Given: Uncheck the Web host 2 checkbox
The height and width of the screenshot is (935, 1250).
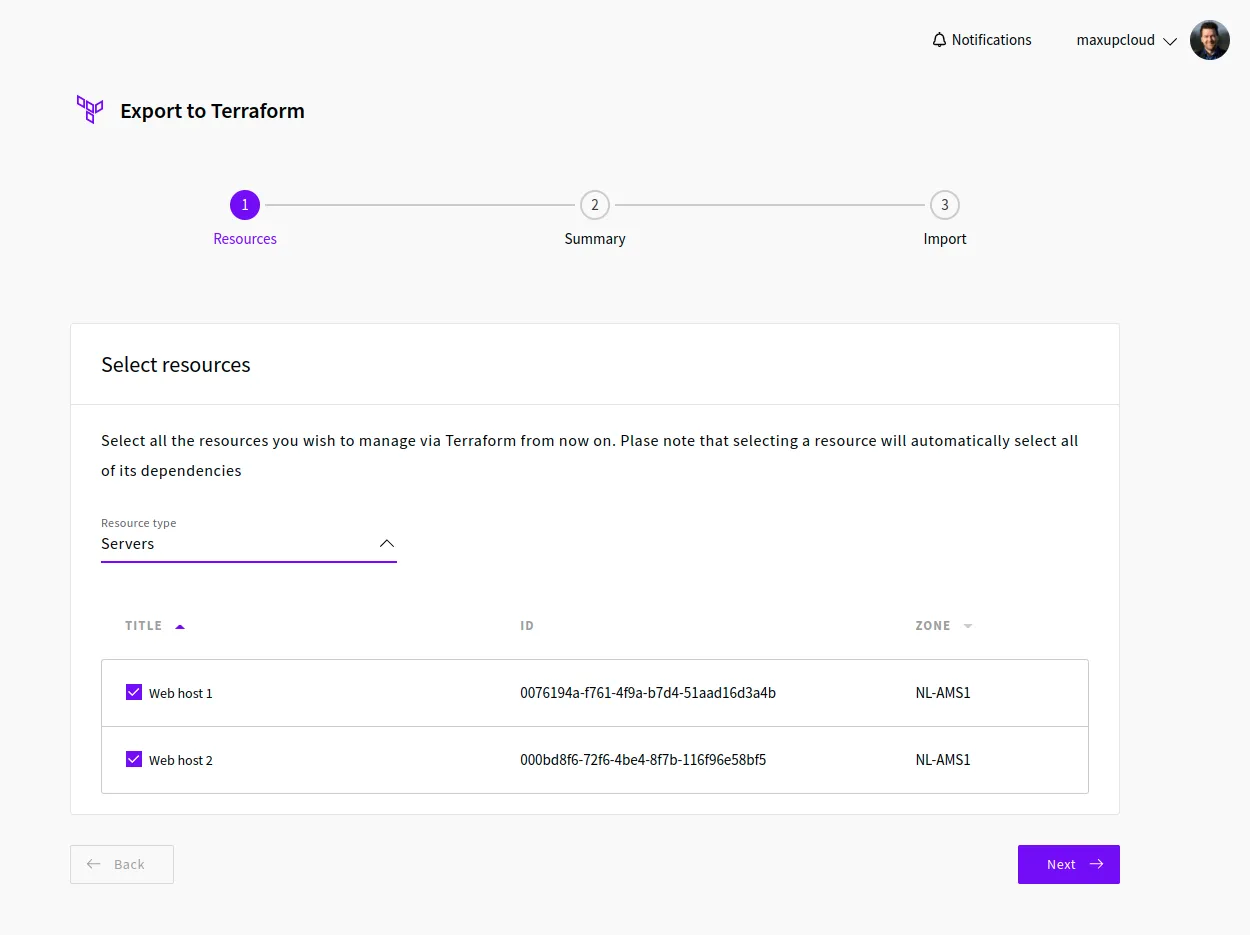Looking at the screenshot, I should [x=134, y=759].
